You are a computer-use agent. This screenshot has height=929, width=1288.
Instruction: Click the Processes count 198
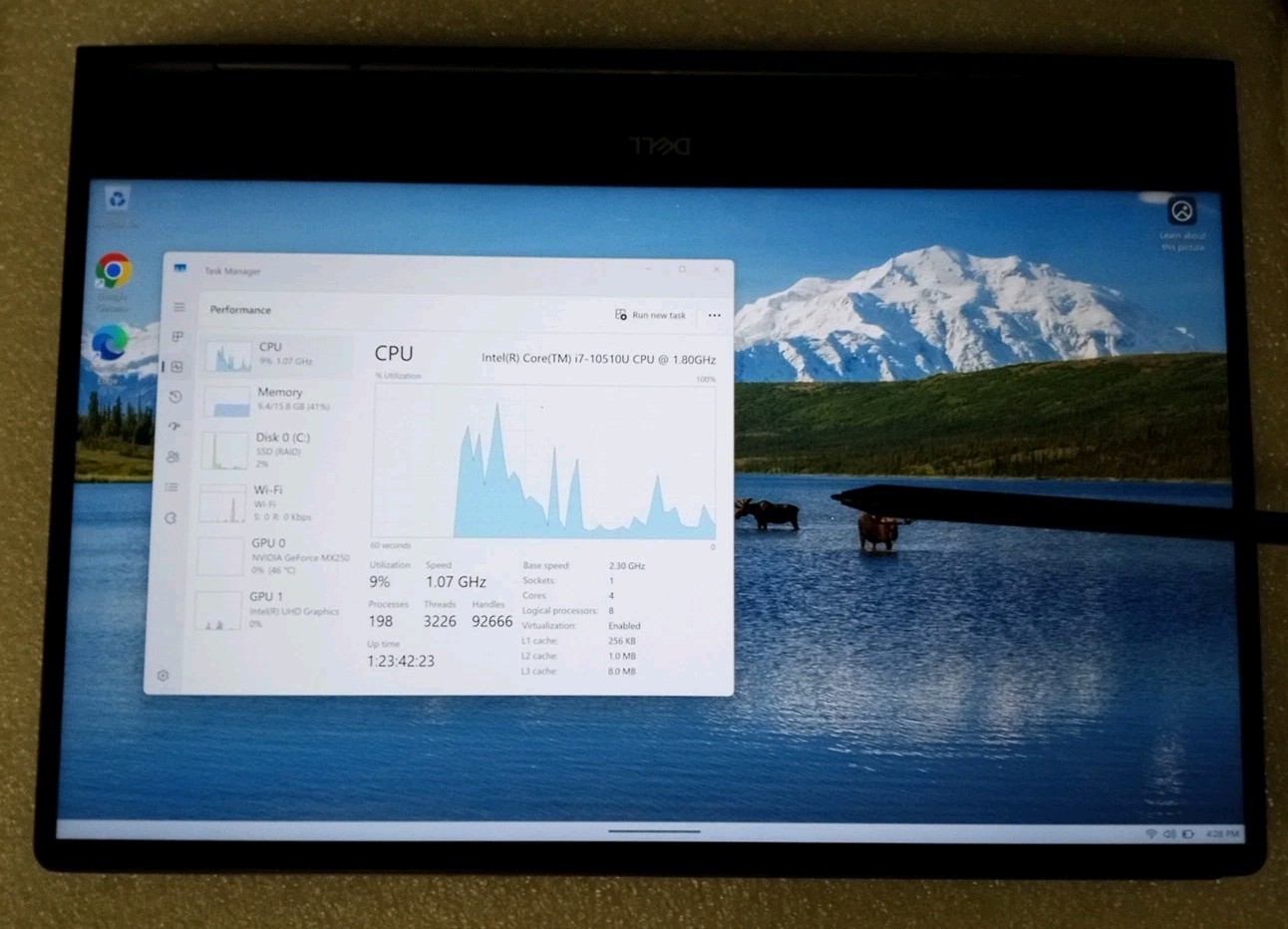[x=380, y=621]
